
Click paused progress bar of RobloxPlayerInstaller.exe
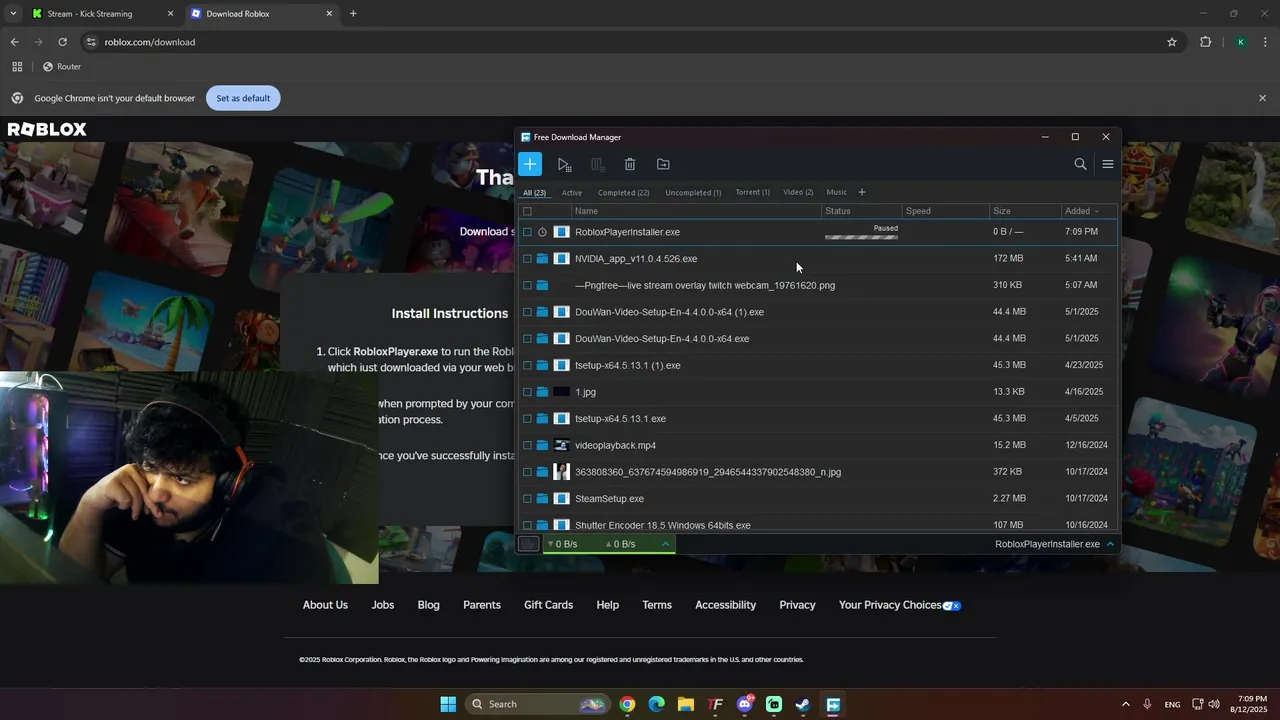(861, 237)
